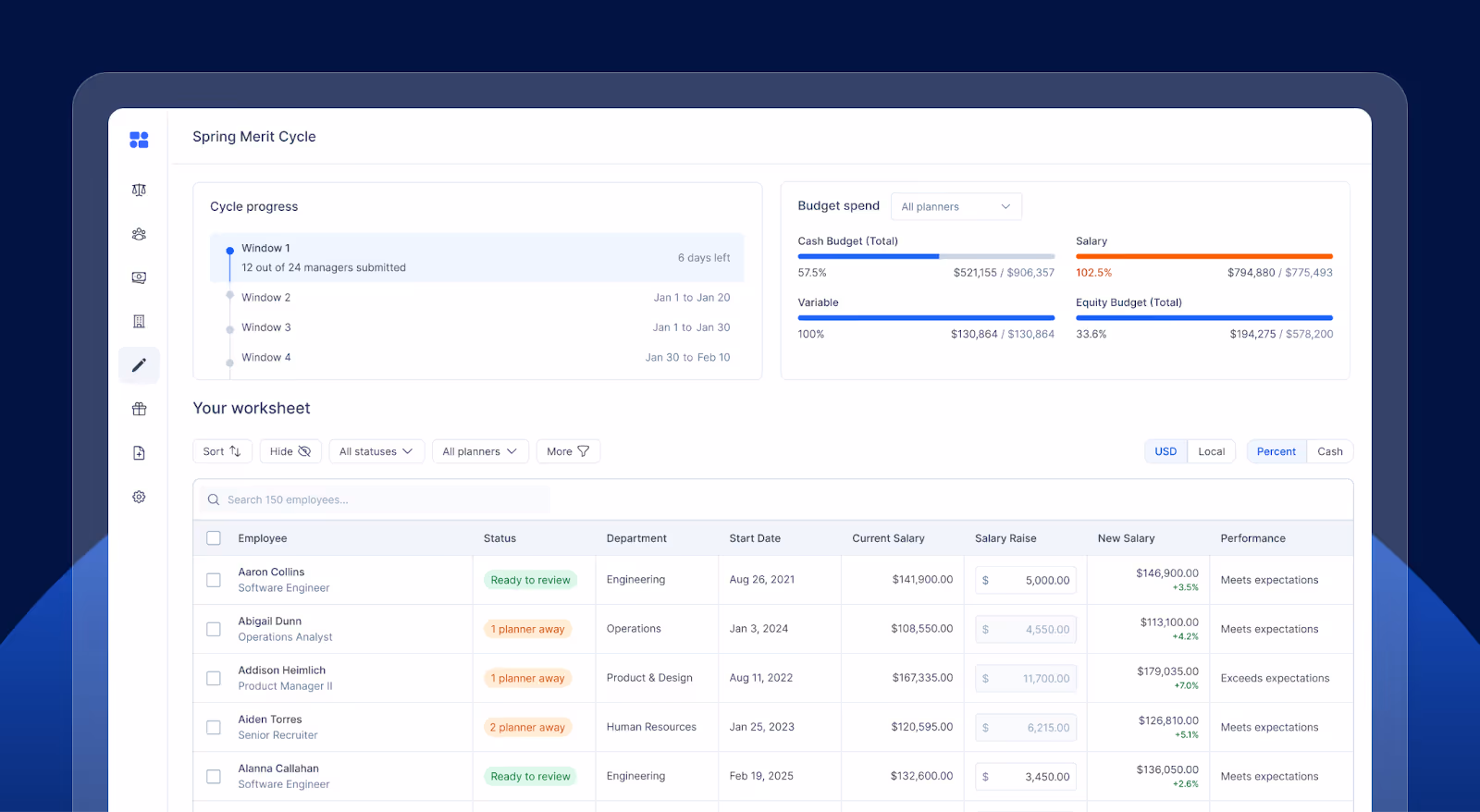The width and height of the screenshot is (1480, 812).
Task: Click the Sort button
Action: 222,451
